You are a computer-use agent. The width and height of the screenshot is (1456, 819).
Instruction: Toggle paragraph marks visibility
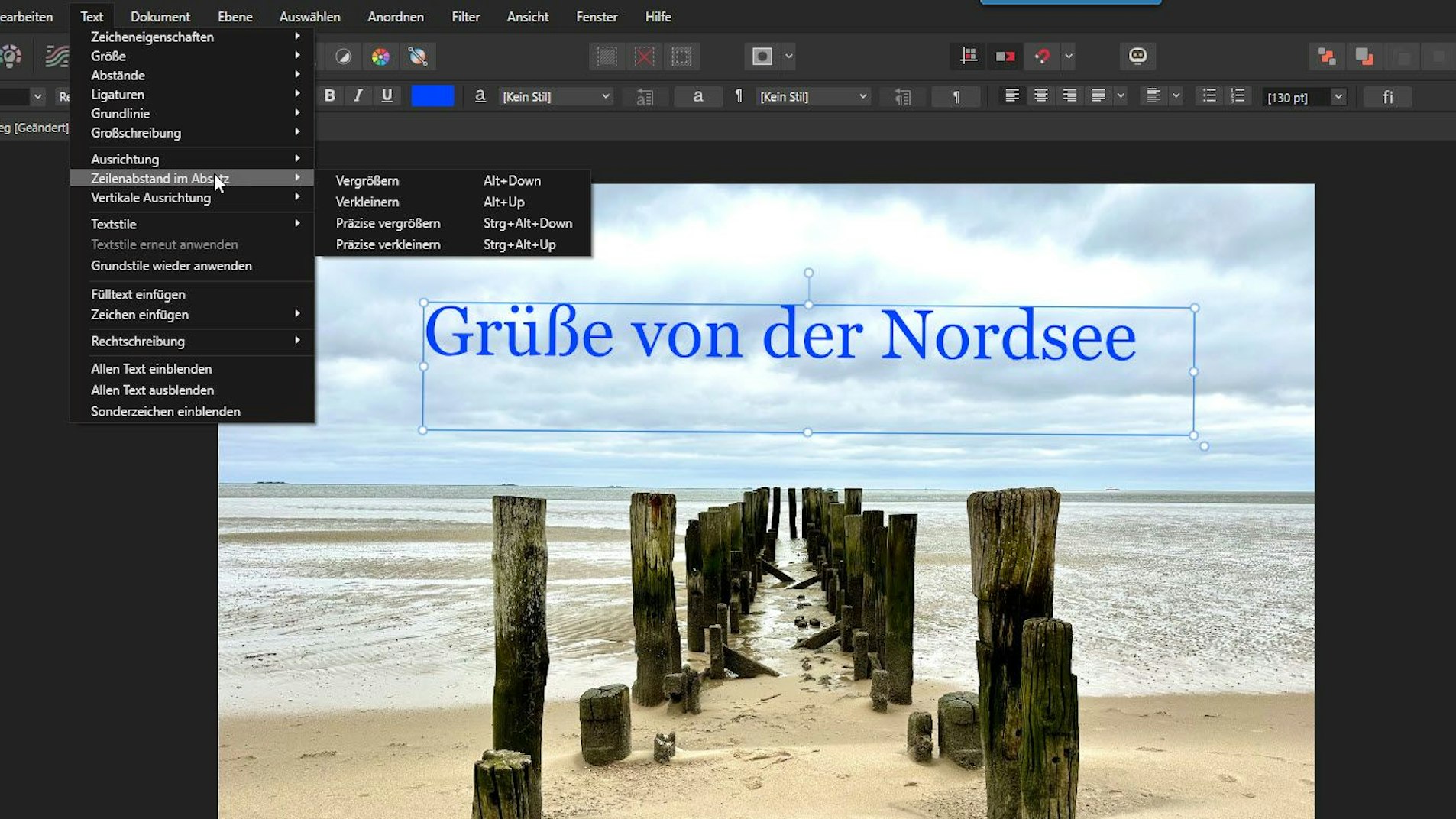coord(956,96)
